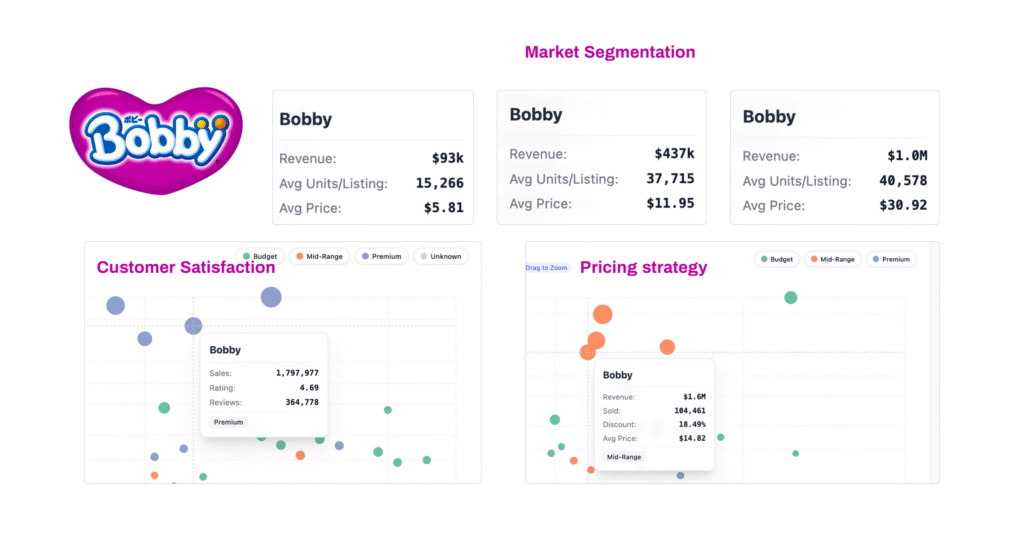
Task: Click the Pricing strategy chart title
Action: 643,267
